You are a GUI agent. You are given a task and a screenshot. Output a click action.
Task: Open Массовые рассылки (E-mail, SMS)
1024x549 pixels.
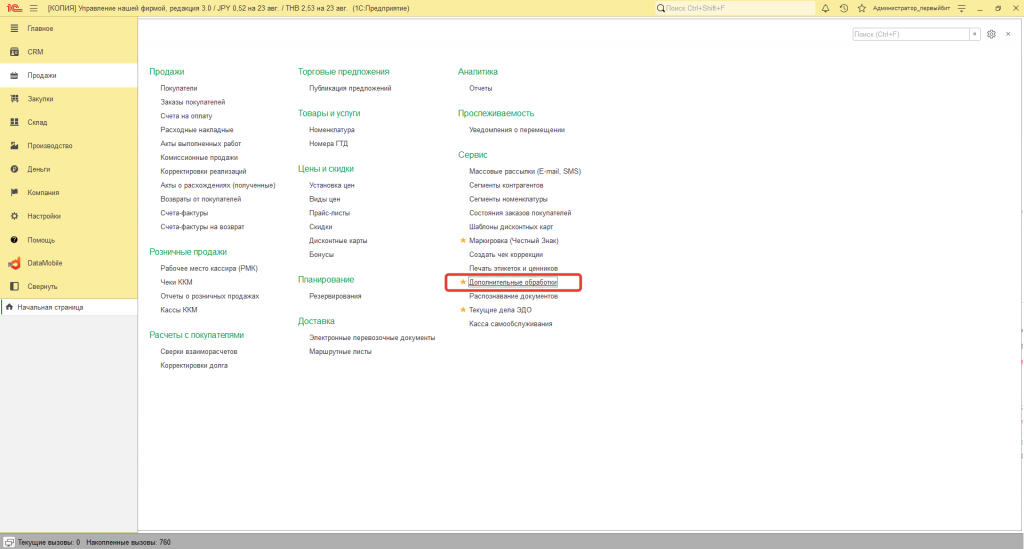524,171
